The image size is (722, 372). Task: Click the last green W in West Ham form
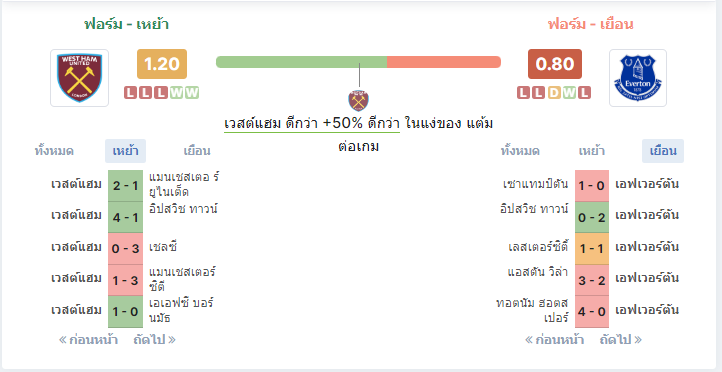[192, 93]
